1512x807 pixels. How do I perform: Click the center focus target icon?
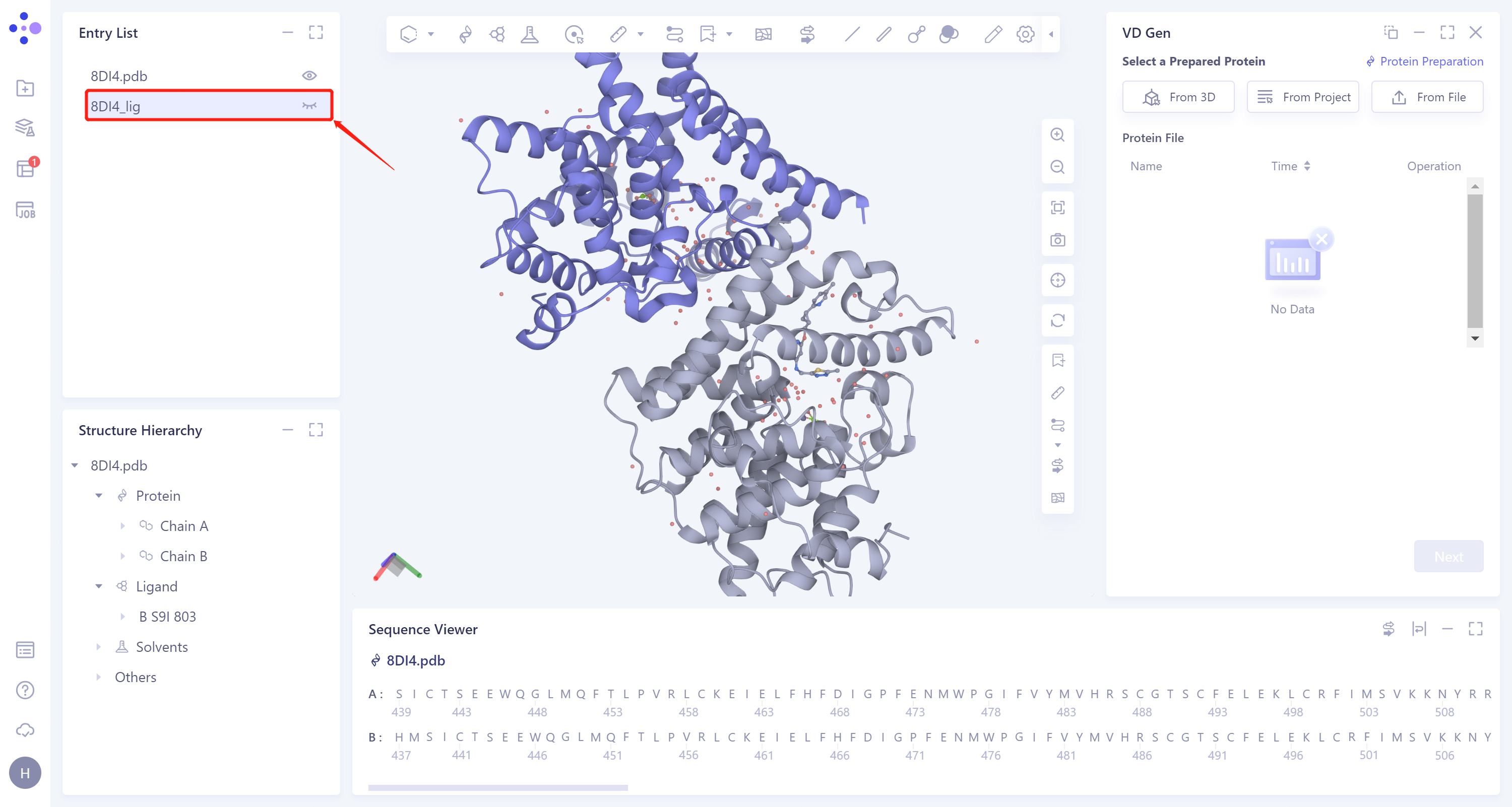tap(1057, 281)
